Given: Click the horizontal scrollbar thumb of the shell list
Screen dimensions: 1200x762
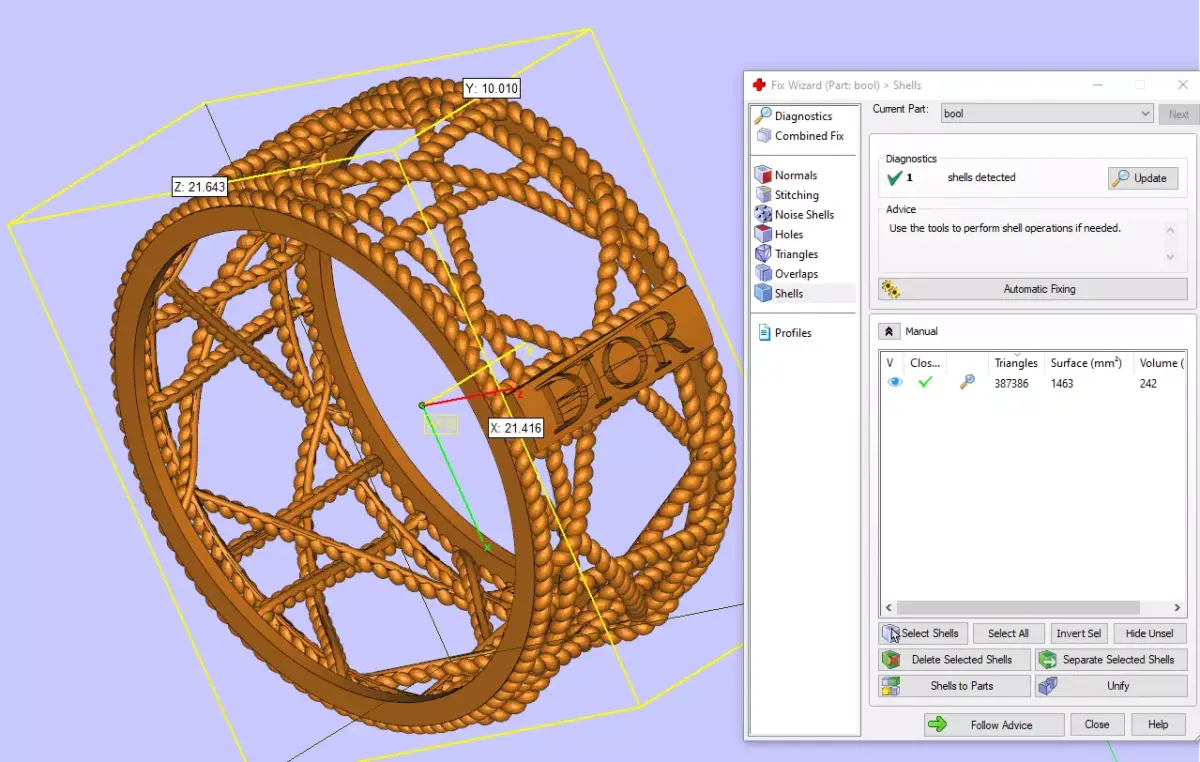Looking at the screenshot, I should (x=1018, y=608).
